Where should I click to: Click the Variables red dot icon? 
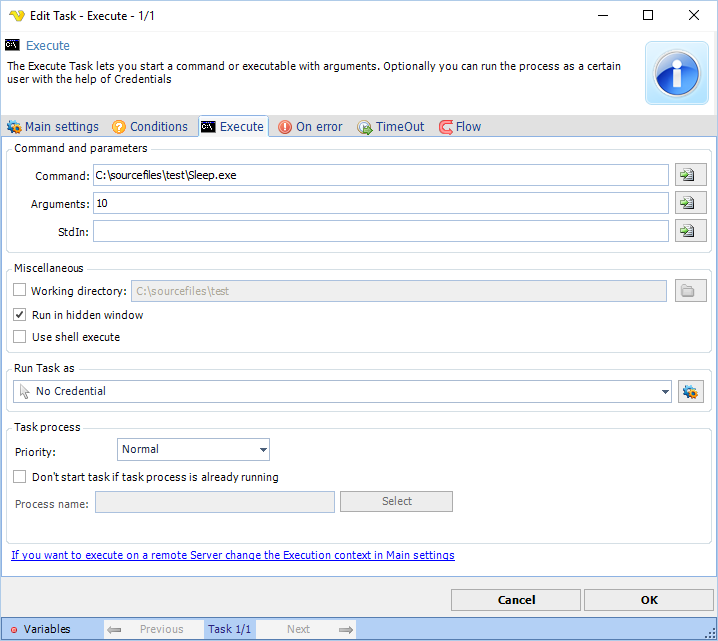pos(14,630)
